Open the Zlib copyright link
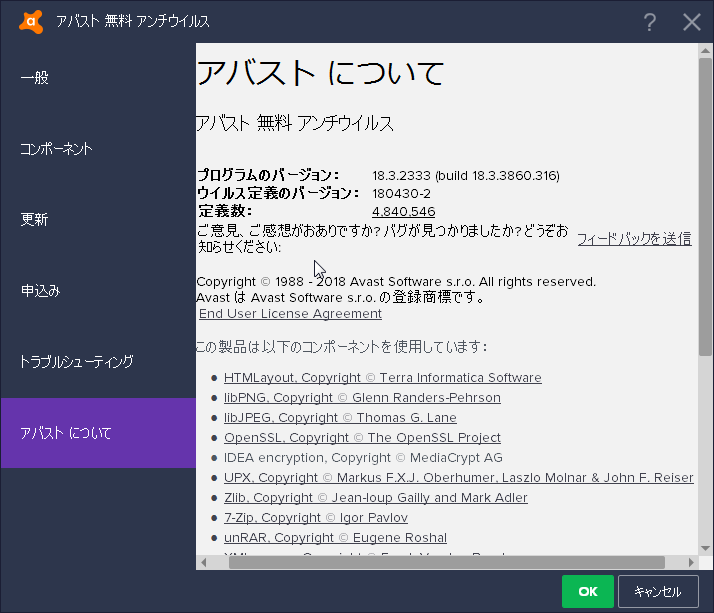Screen dimensions: 714x613 [376, 498]
